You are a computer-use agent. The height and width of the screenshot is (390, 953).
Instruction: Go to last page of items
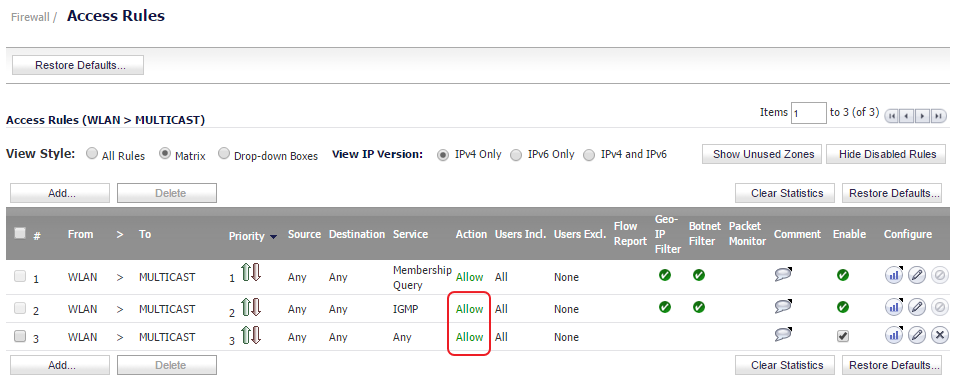click(x=938, y=115)
